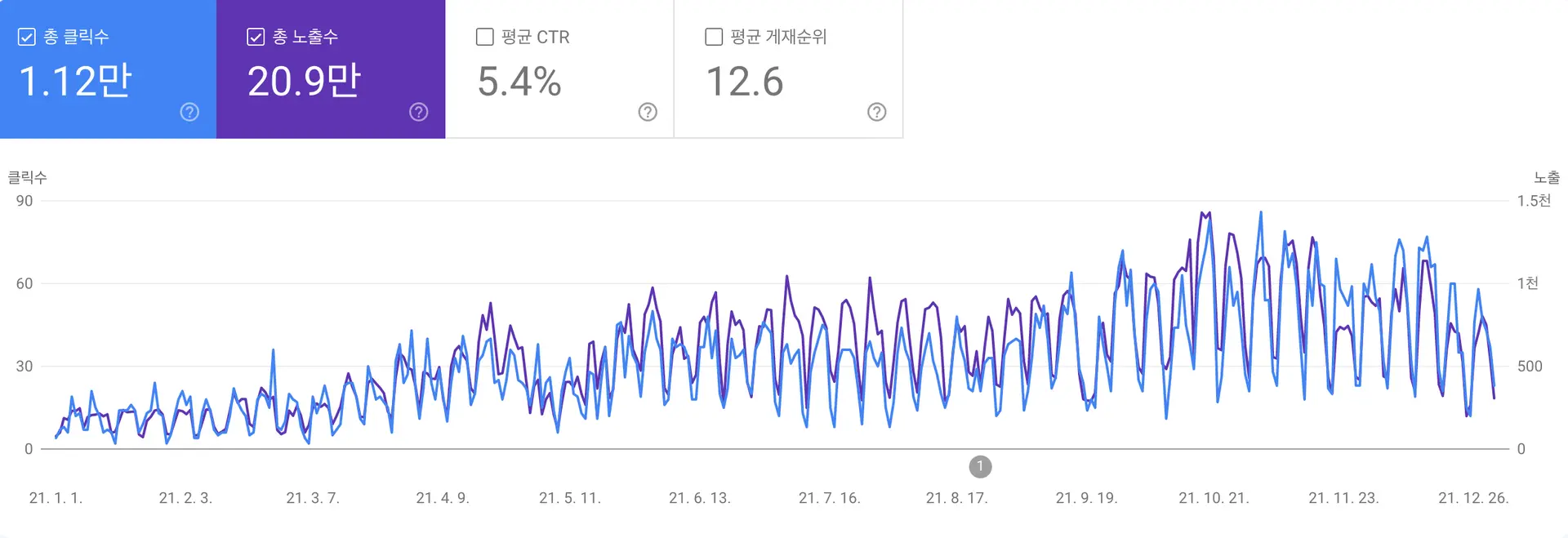
Task: Click the 1.5천 right axis label
Action: point(1534,201)
